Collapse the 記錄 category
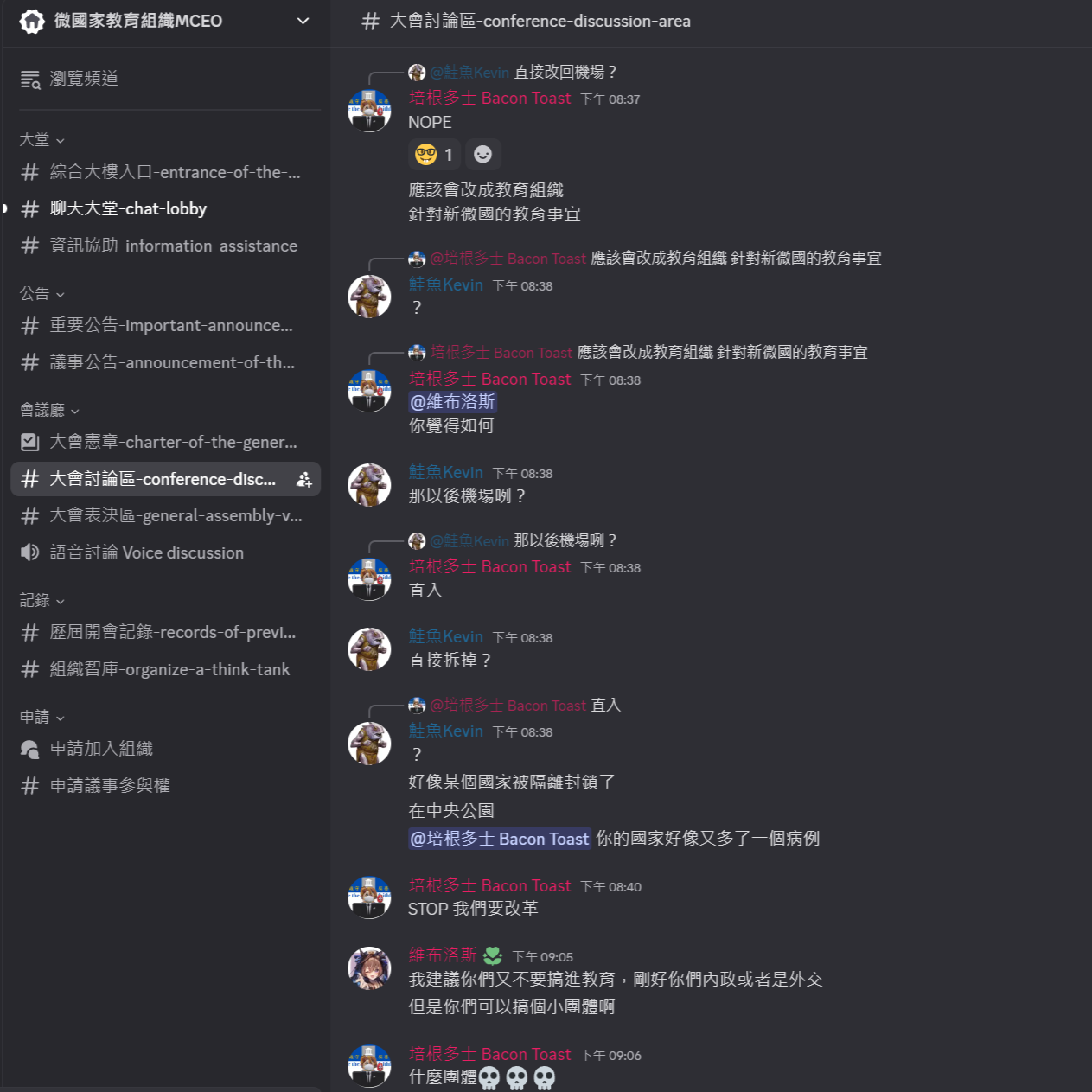 click(42, 600)
